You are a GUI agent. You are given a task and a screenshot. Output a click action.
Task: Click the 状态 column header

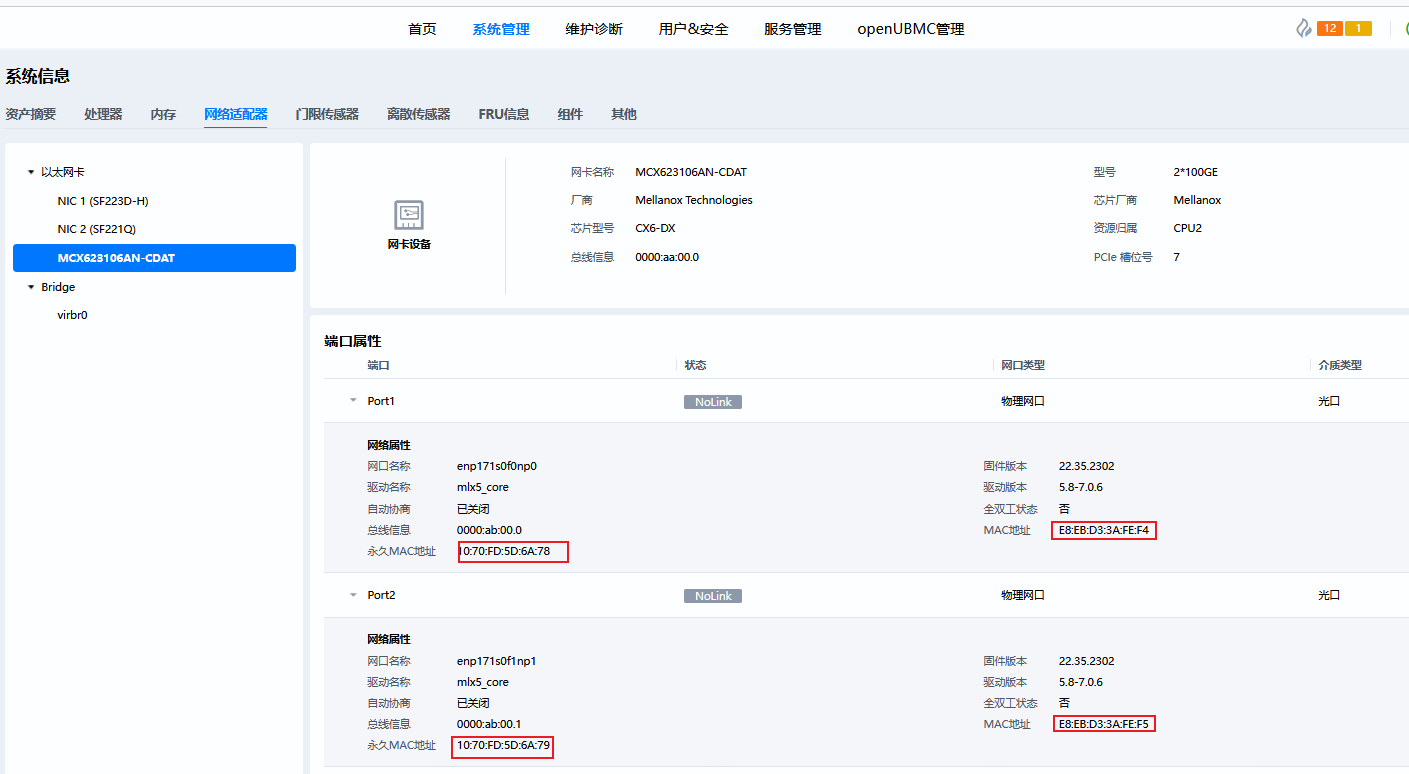pyautogui.click(x=695, y=365)
